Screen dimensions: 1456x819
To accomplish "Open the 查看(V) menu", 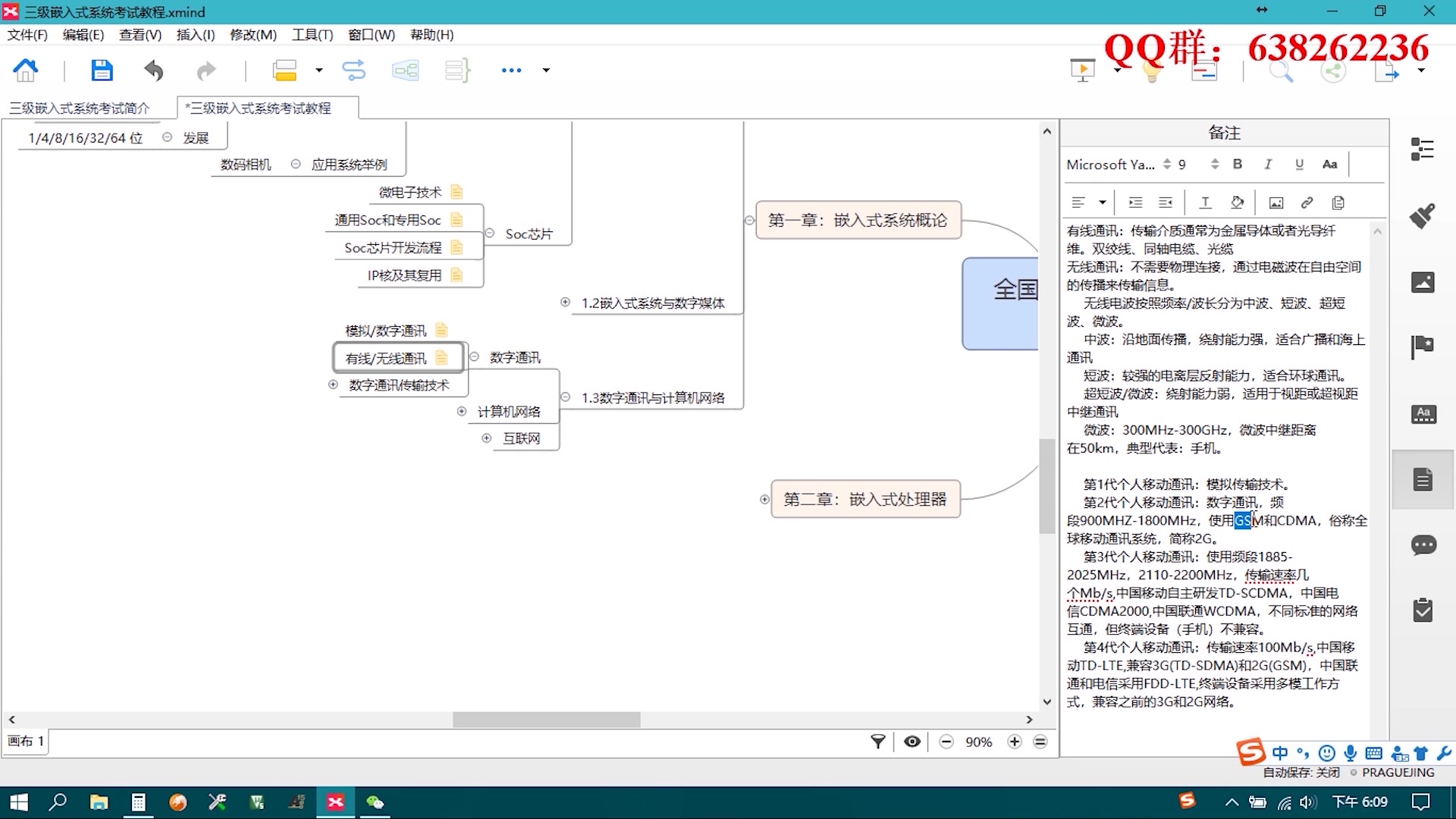I will (x=140, y=35).
